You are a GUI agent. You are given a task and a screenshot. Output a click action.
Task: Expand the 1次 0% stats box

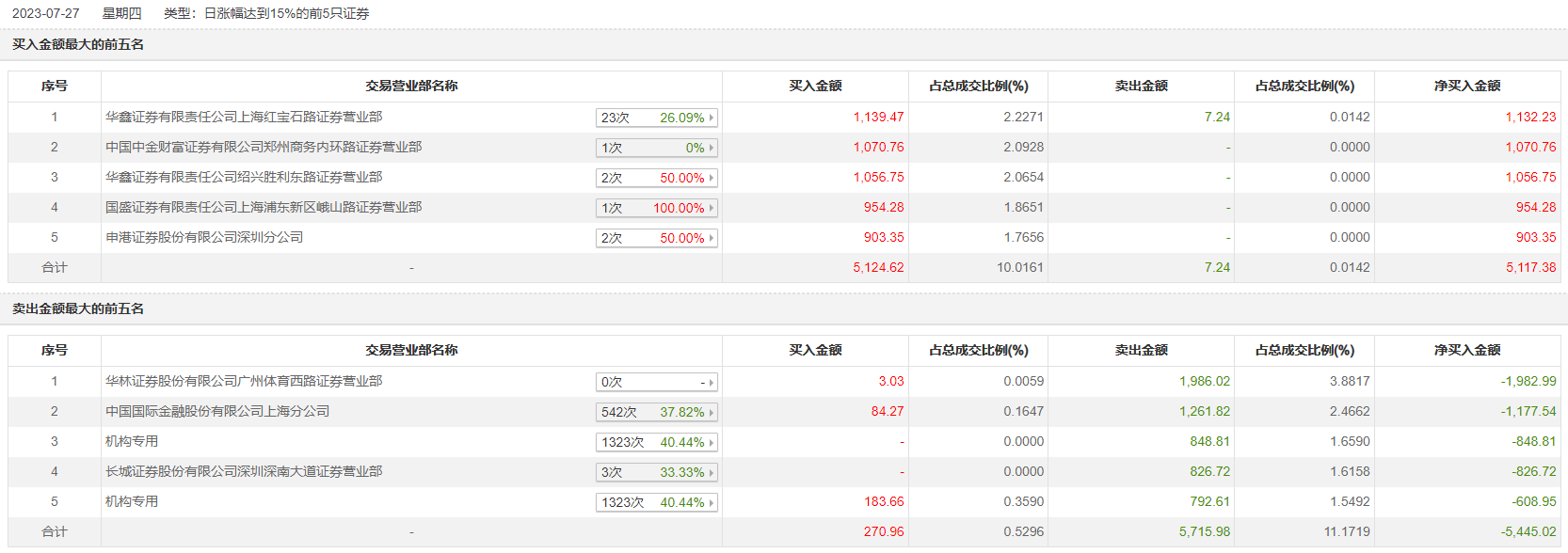[x=656, y=148]
